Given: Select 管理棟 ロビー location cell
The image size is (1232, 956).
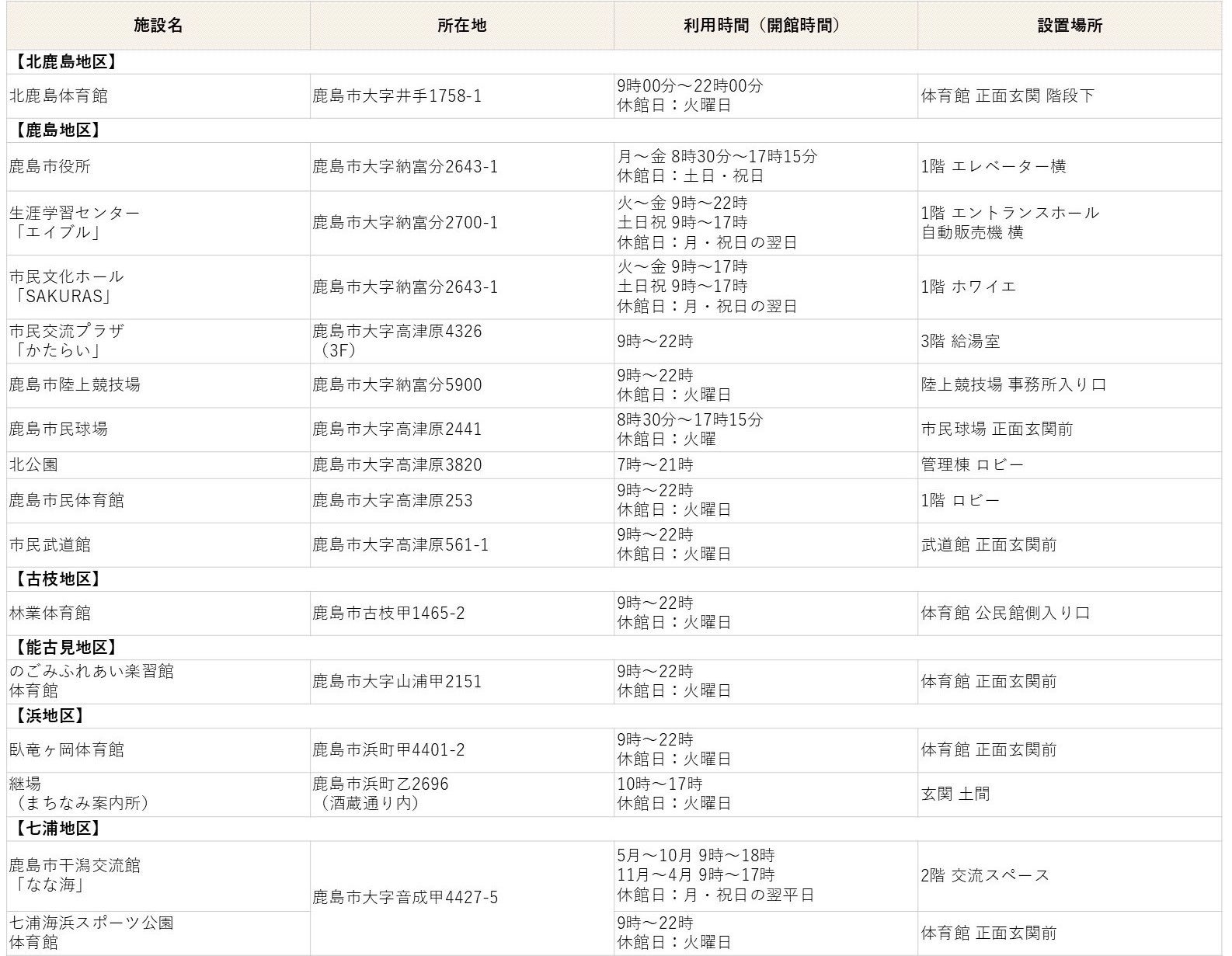Looking at the screenshot, I should coord(972,464).
